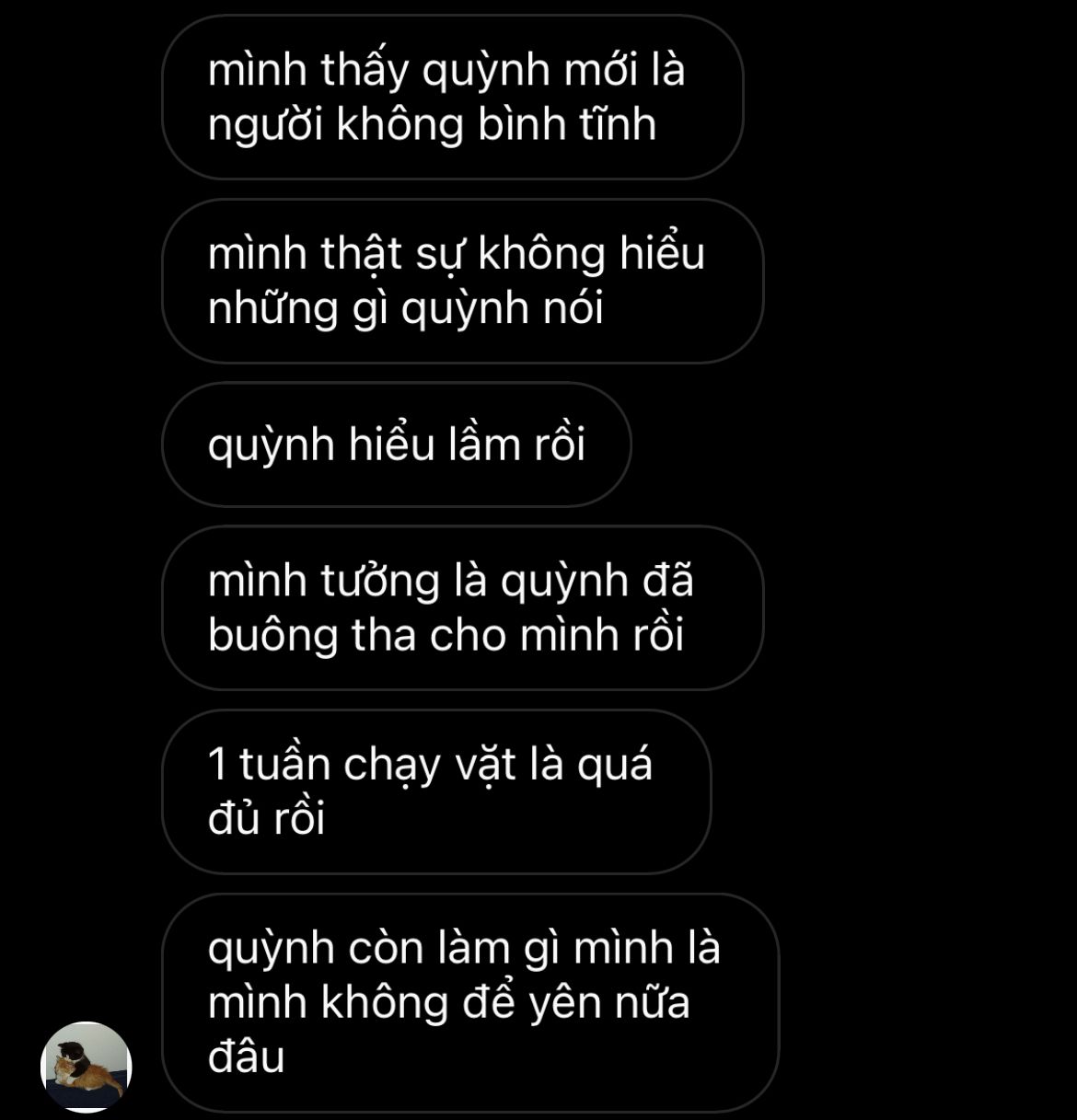
Task: Click the words 'đủ rồi' in fifth message
Action: point(267,819)
